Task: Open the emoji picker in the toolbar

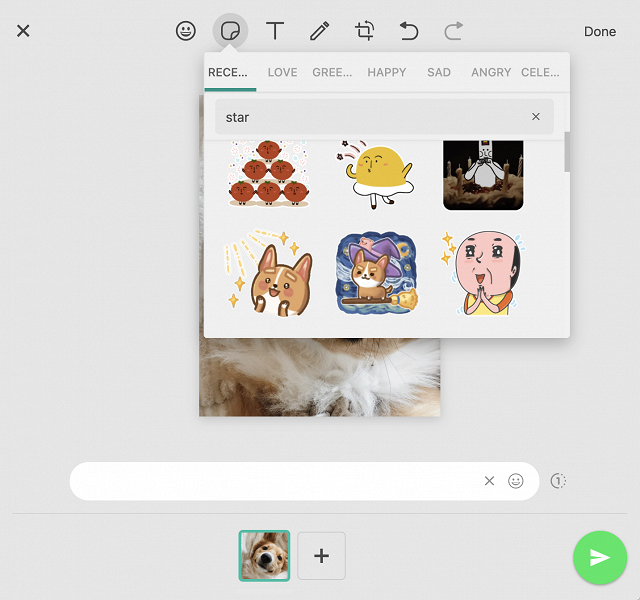Action: pyautogui.click(x=186, y=31)
